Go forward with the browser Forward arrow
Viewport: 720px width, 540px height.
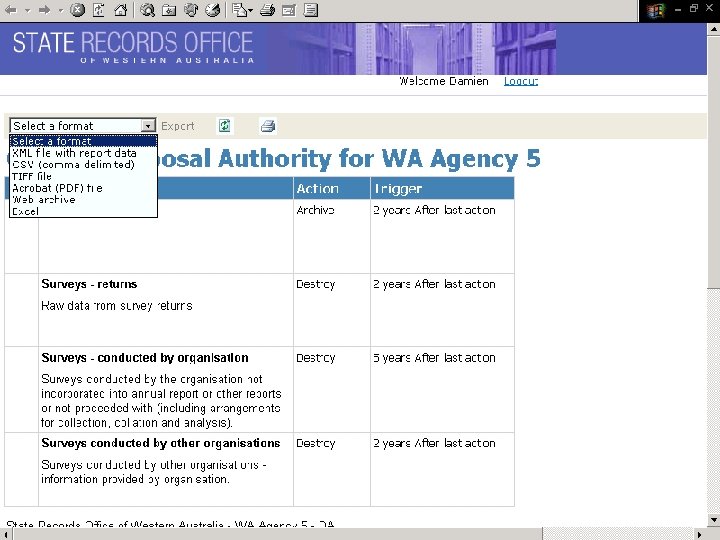[x=45, y=10]
